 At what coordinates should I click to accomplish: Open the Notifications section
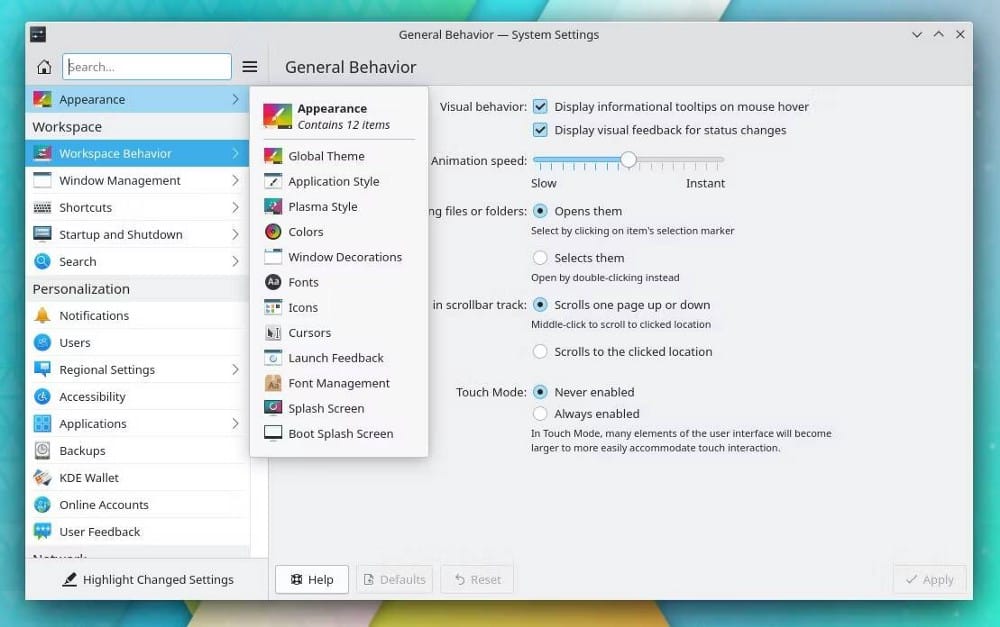click(x=102, y=315)
